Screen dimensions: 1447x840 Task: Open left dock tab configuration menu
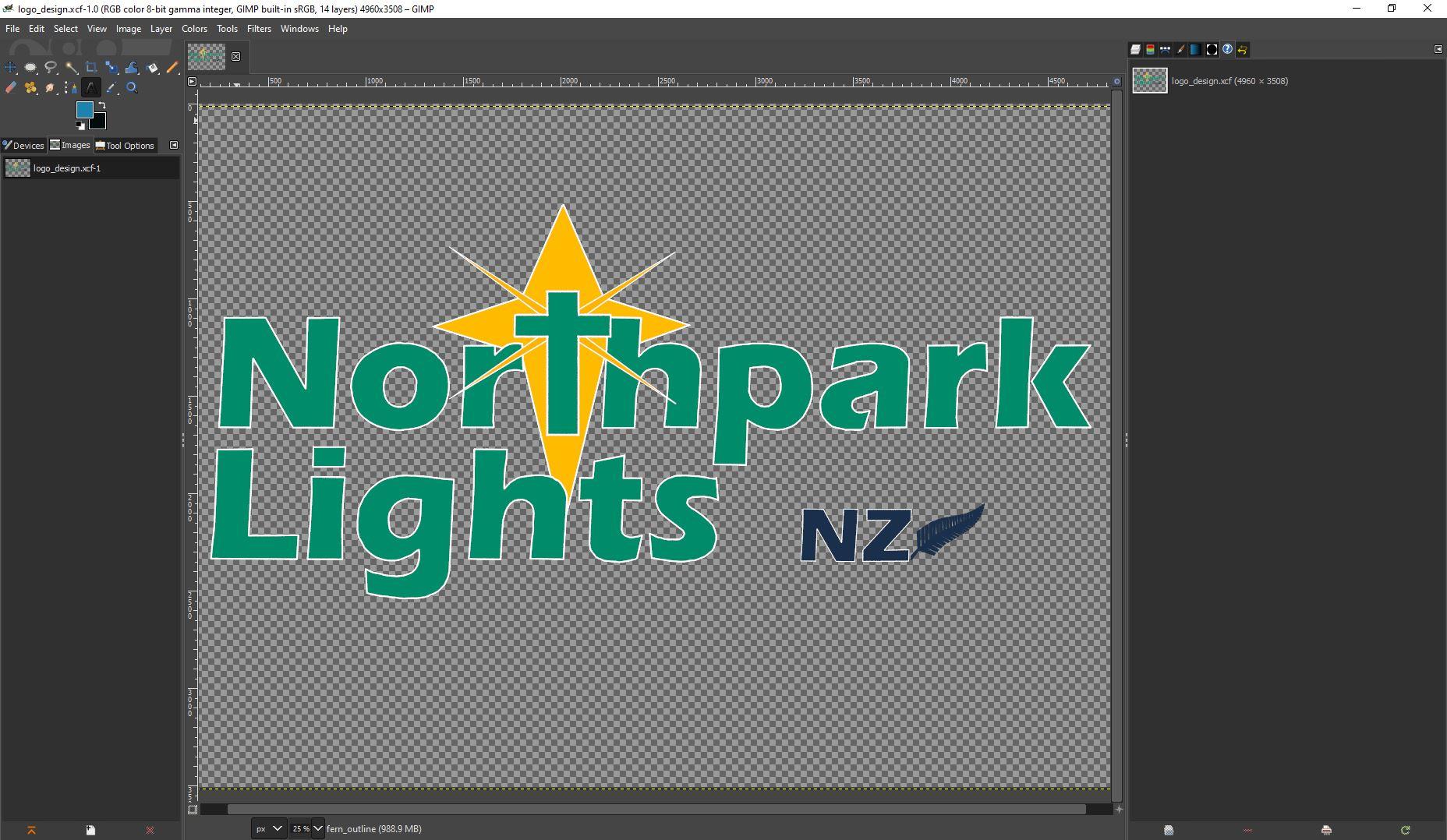click(x=174, y=145)
